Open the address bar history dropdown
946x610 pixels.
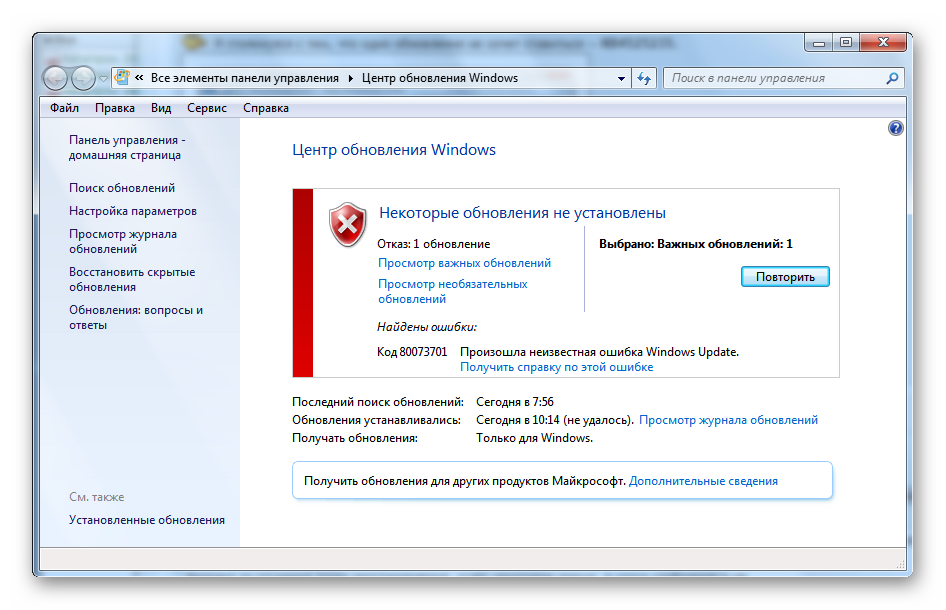tap(621, 78)
